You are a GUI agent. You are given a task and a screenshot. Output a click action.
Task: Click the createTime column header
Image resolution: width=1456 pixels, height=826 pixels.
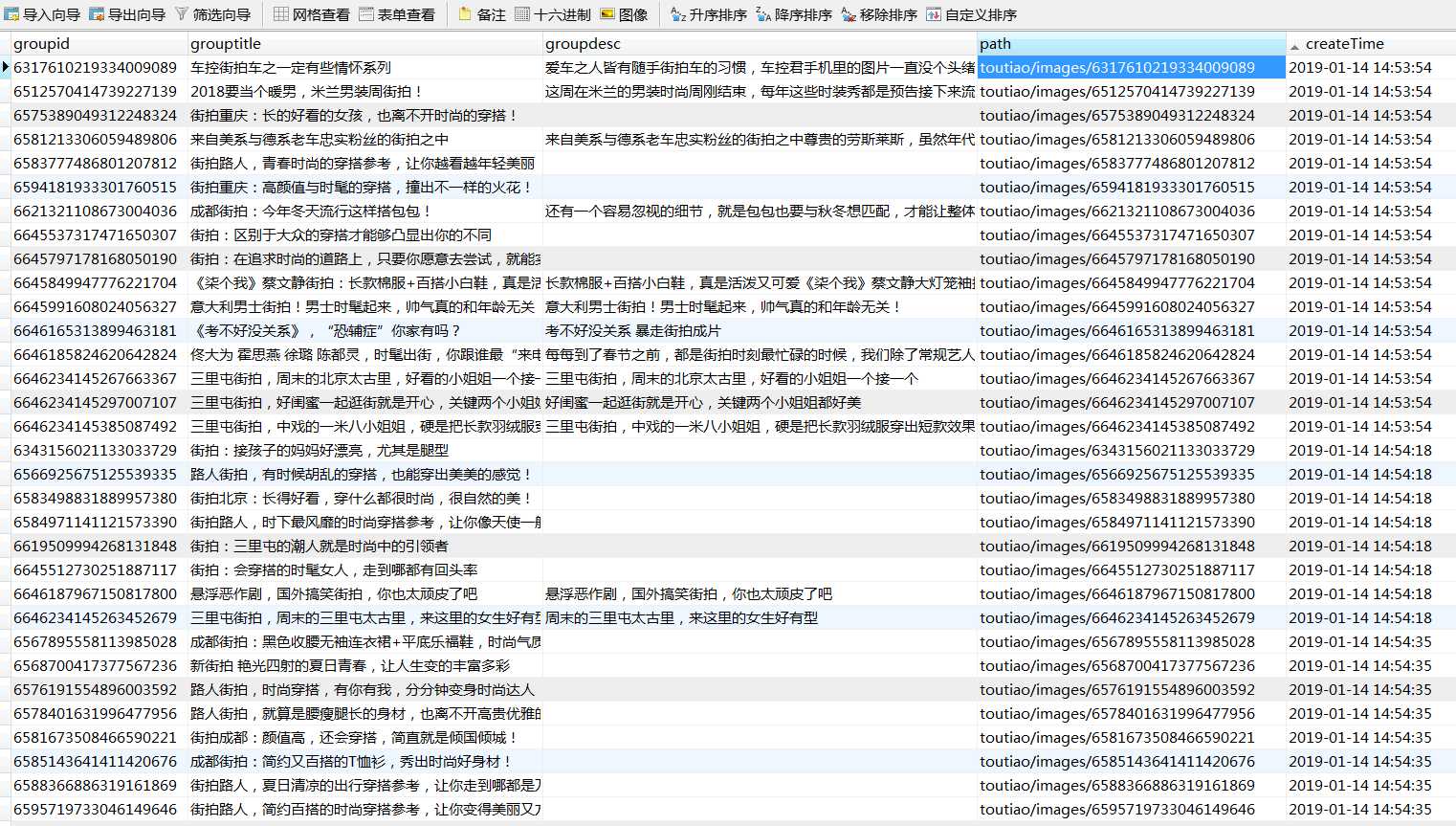1370,43
